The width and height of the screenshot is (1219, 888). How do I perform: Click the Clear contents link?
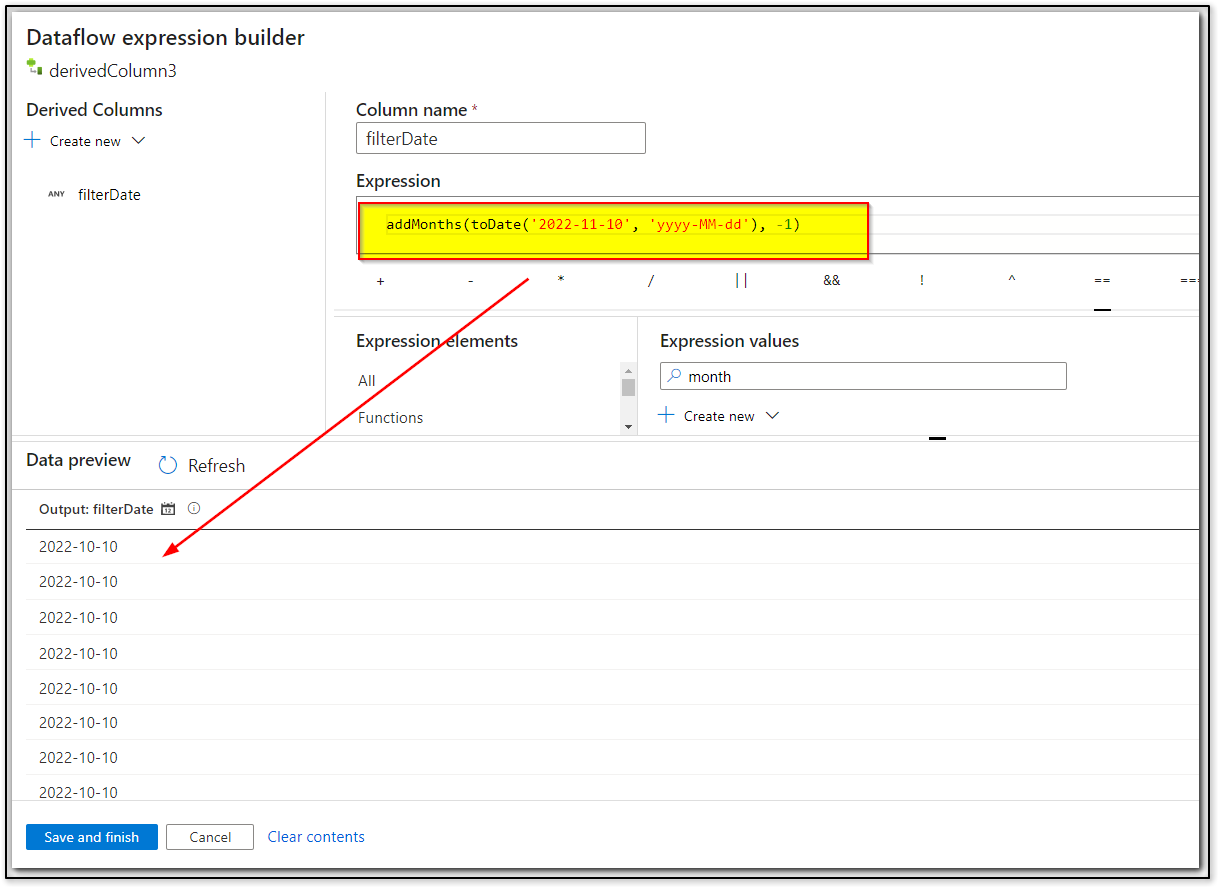(x=316, y=837)
